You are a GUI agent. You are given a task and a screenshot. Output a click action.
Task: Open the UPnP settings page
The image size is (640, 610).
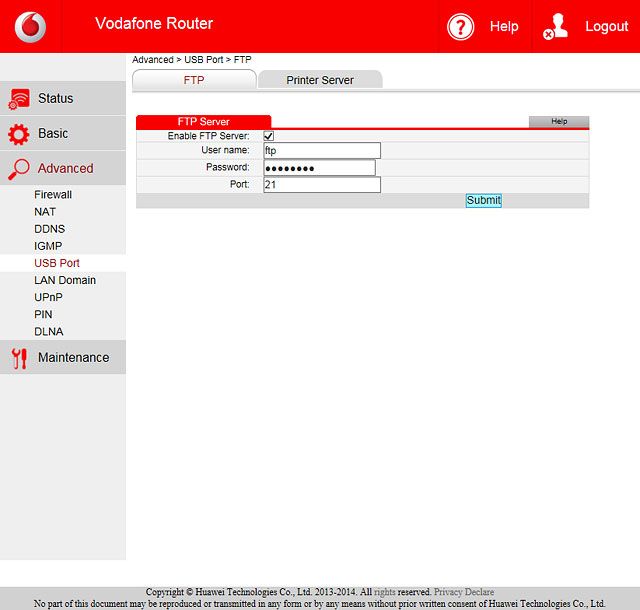pyautogui.click(x=48, y=297)
